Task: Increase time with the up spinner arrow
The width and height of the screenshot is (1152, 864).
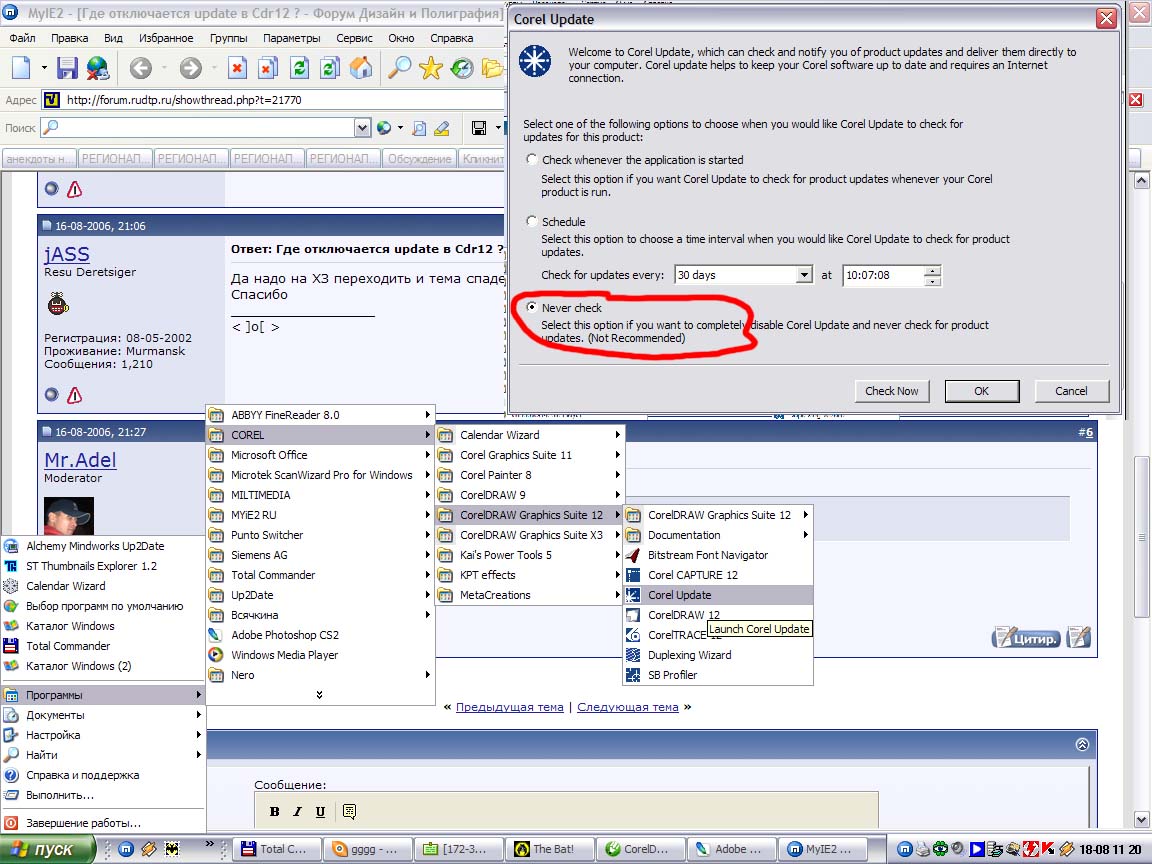Action: [x=932, y=270]
